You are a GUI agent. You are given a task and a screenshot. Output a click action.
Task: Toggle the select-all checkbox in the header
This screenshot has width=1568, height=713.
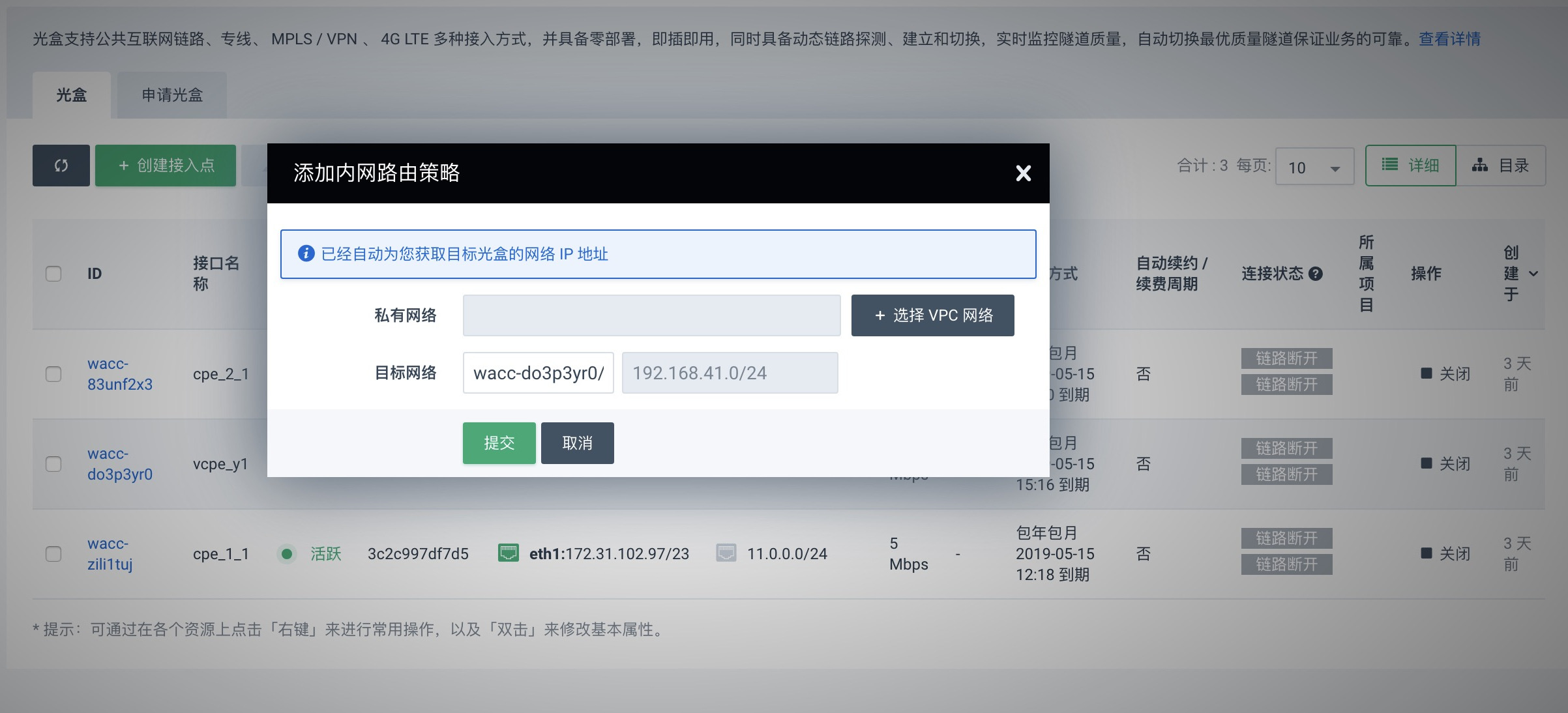(x=53, y=274)
